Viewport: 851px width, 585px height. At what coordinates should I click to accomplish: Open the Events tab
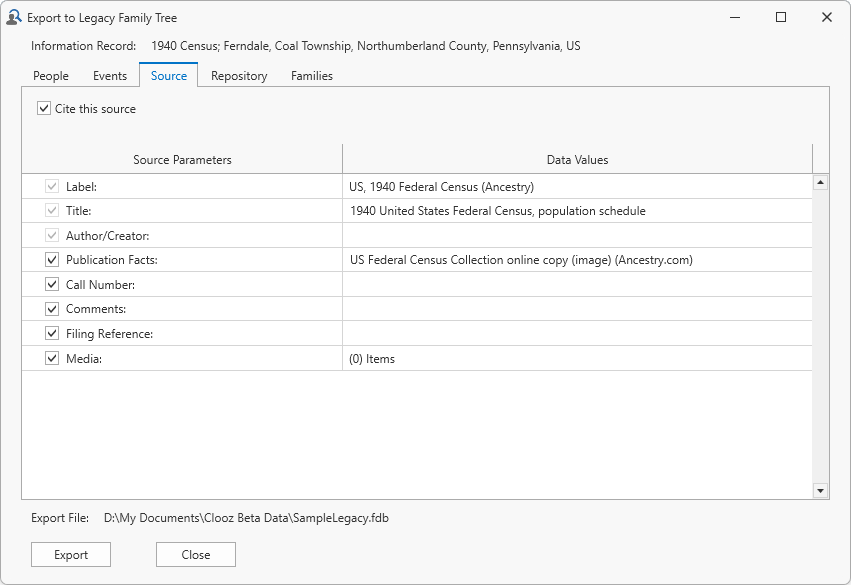coord(110,76)
